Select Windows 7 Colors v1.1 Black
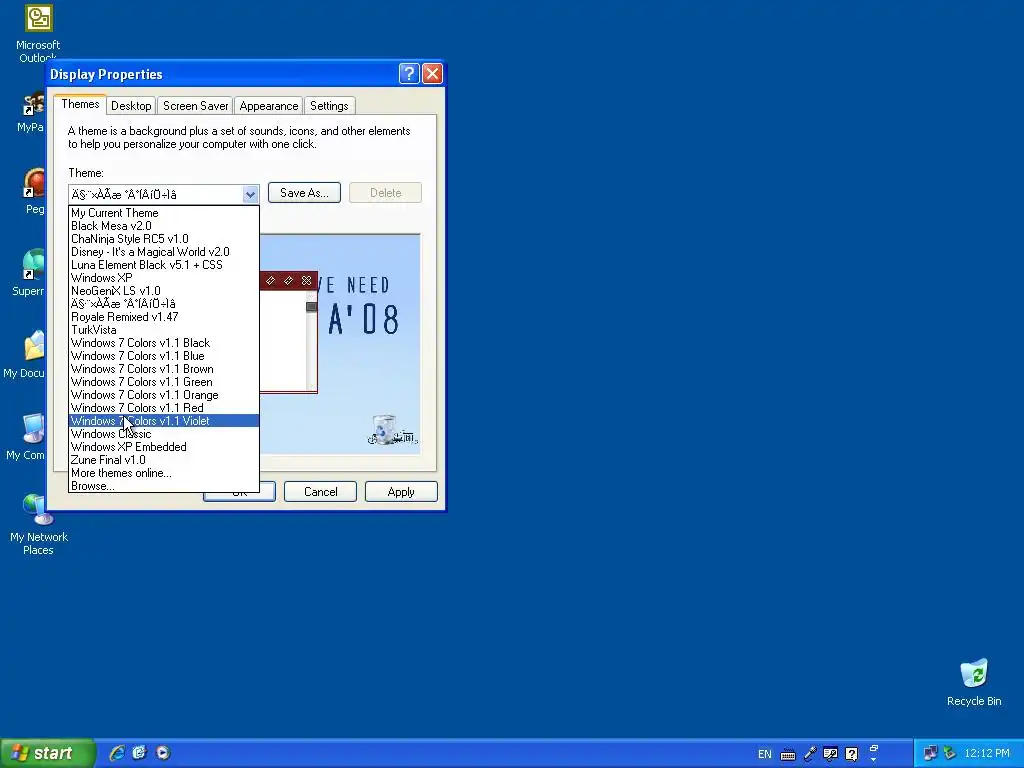The width and height of the screenshot is (1024, 768). click(x=164, y=343)
